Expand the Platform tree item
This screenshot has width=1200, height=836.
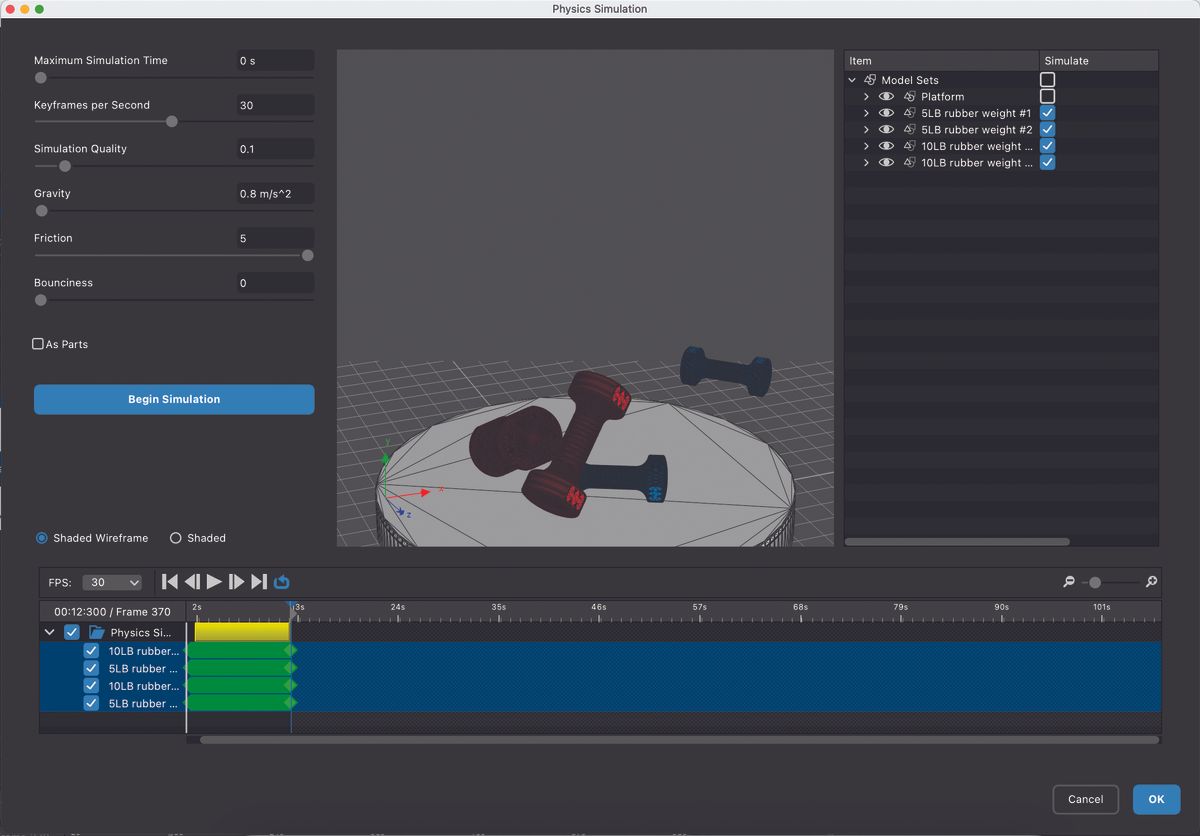coord(866,96)
